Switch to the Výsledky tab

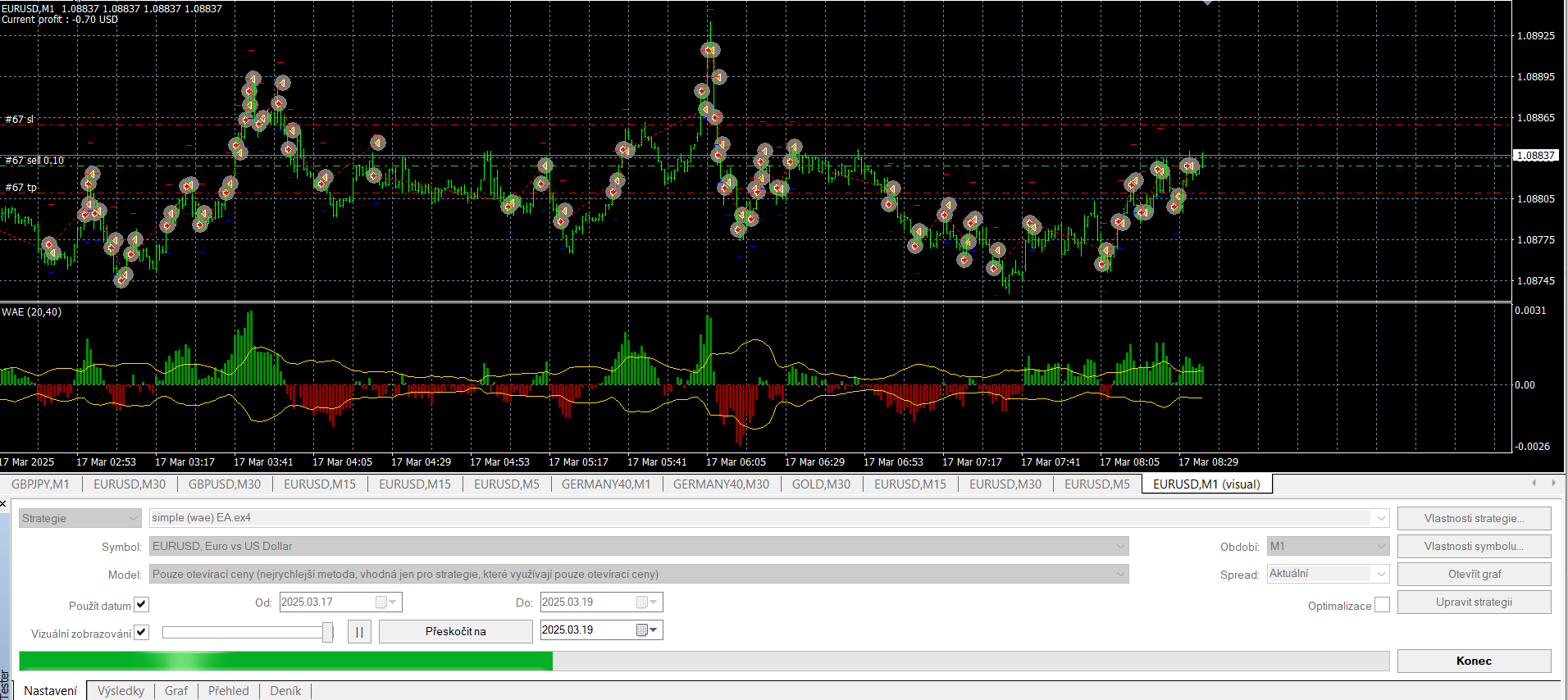(121, 691)
